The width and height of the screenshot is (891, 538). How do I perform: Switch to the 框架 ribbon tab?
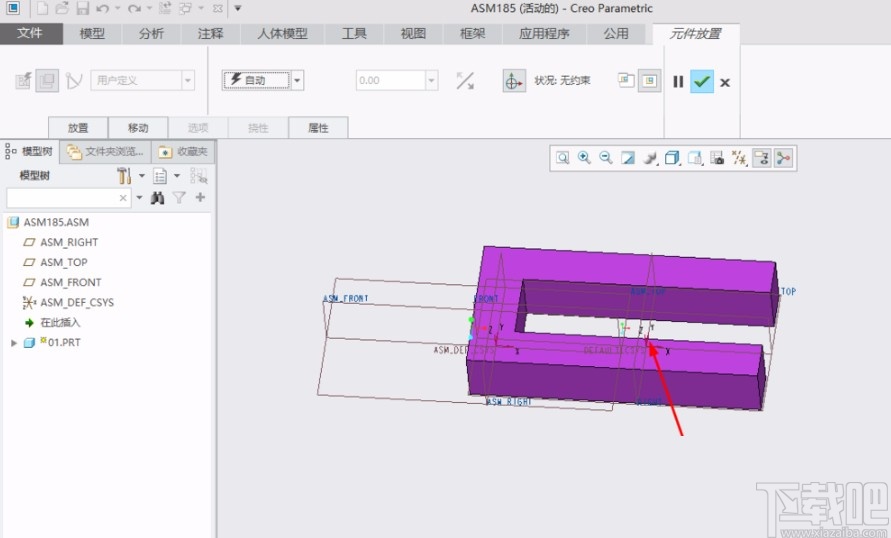click(x=472, y=34)
